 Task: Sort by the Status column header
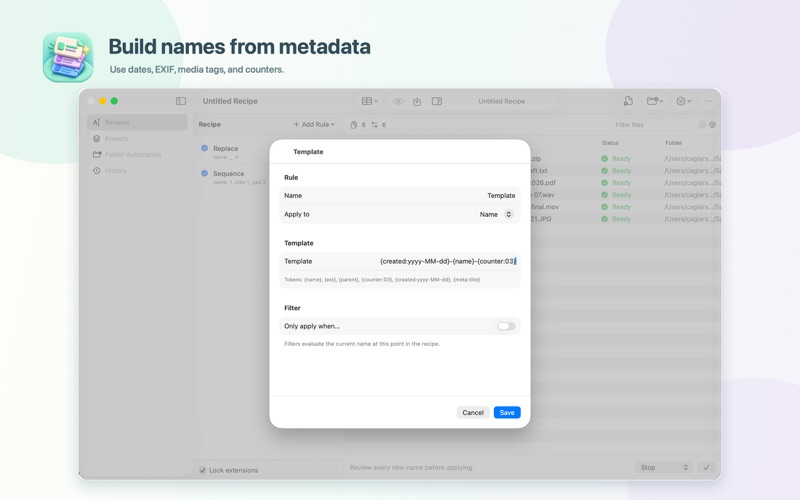click(x=610, y=143)
